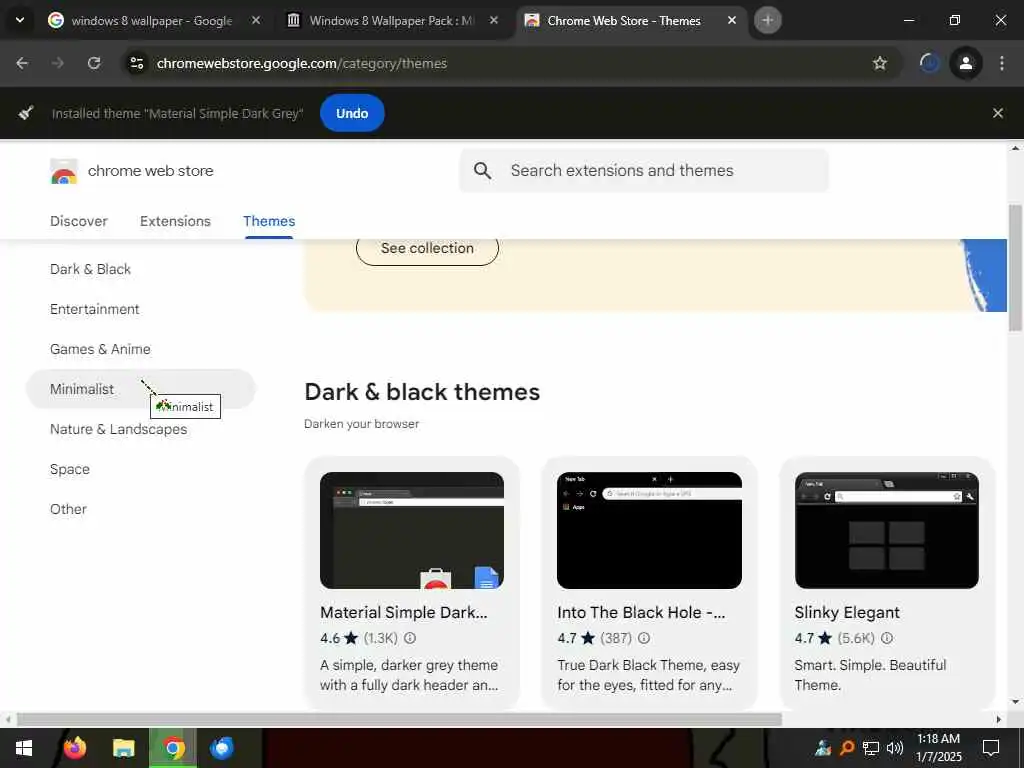
Task: Click the See collection button
Action: (x=427, y=248)
